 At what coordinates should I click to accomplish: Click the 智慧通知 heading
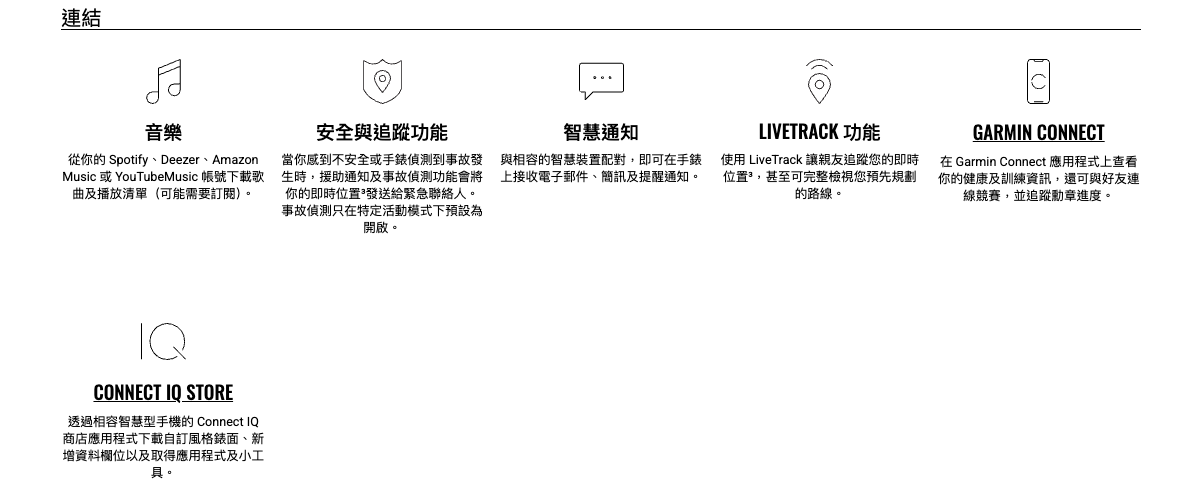601,132
